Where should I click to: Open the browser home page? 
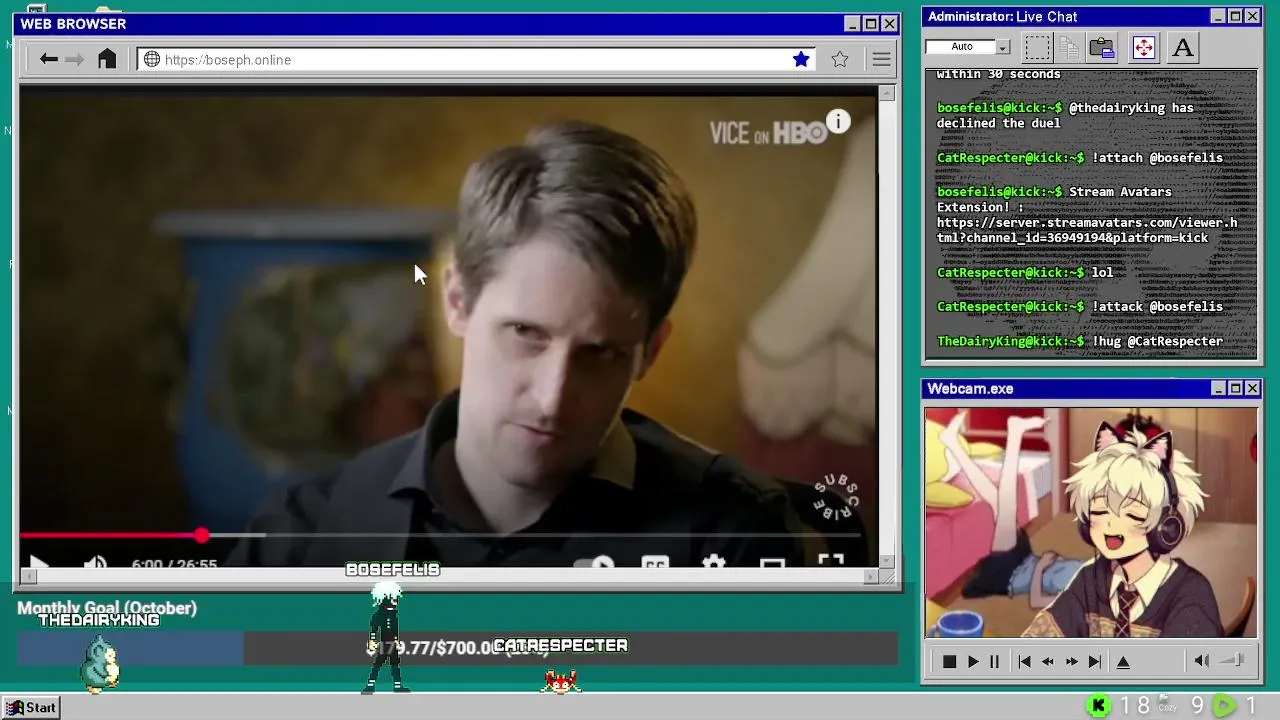coord(107,59)
